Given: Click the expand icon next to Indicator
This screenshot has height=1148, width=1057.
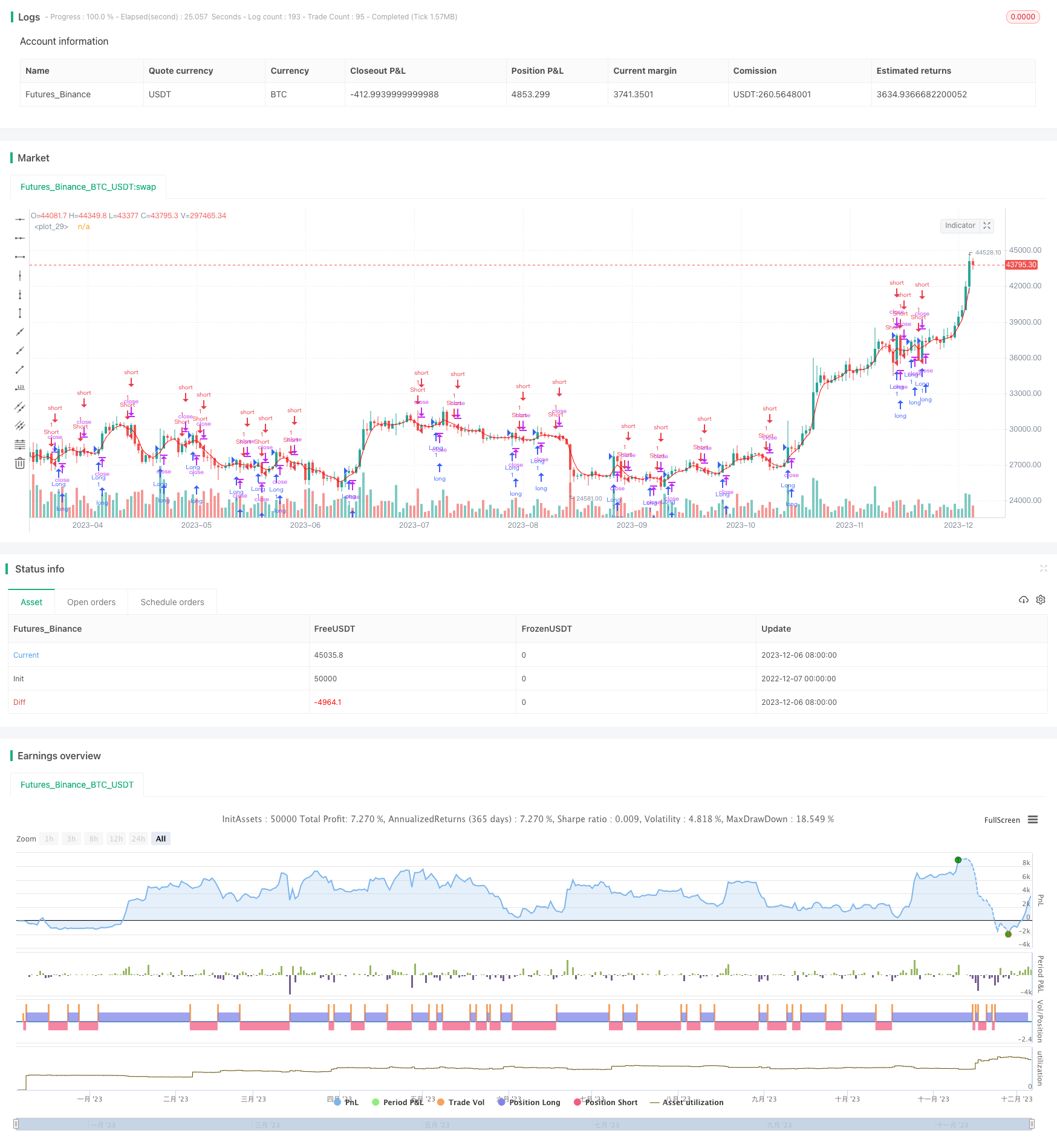Looking at the screenshot, I should tap(987, 225).
